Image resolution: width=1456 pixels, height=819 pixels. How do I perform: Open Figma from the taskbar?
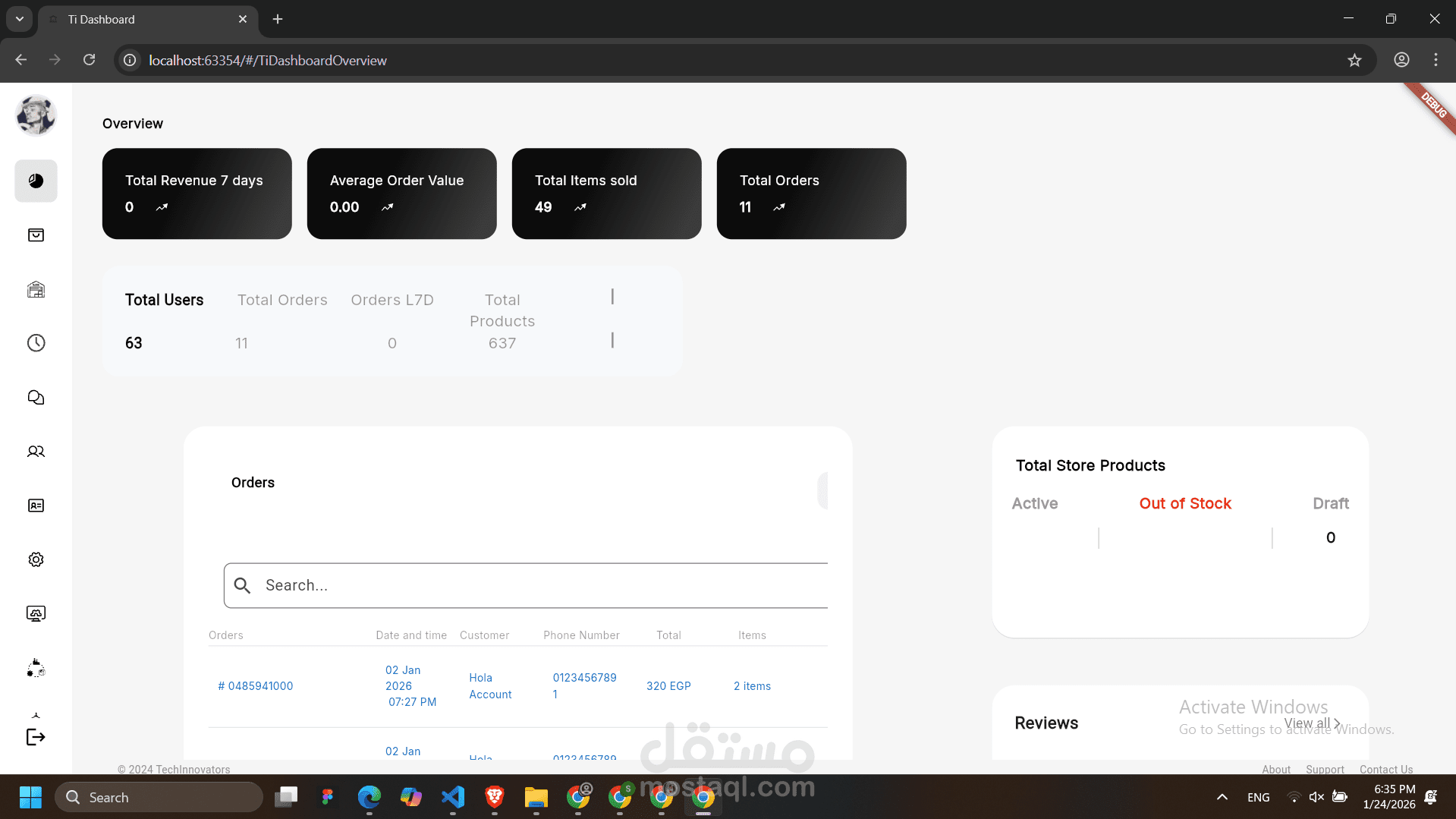[328, 797]
